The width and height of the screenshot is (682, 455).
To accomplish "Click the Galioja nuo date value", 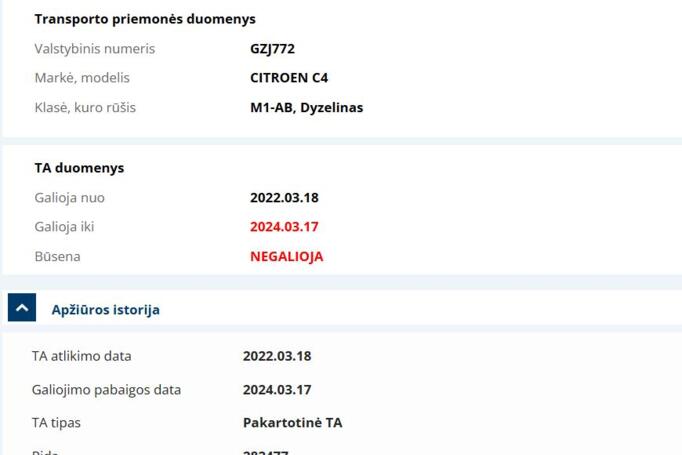I will pos(284,197).
